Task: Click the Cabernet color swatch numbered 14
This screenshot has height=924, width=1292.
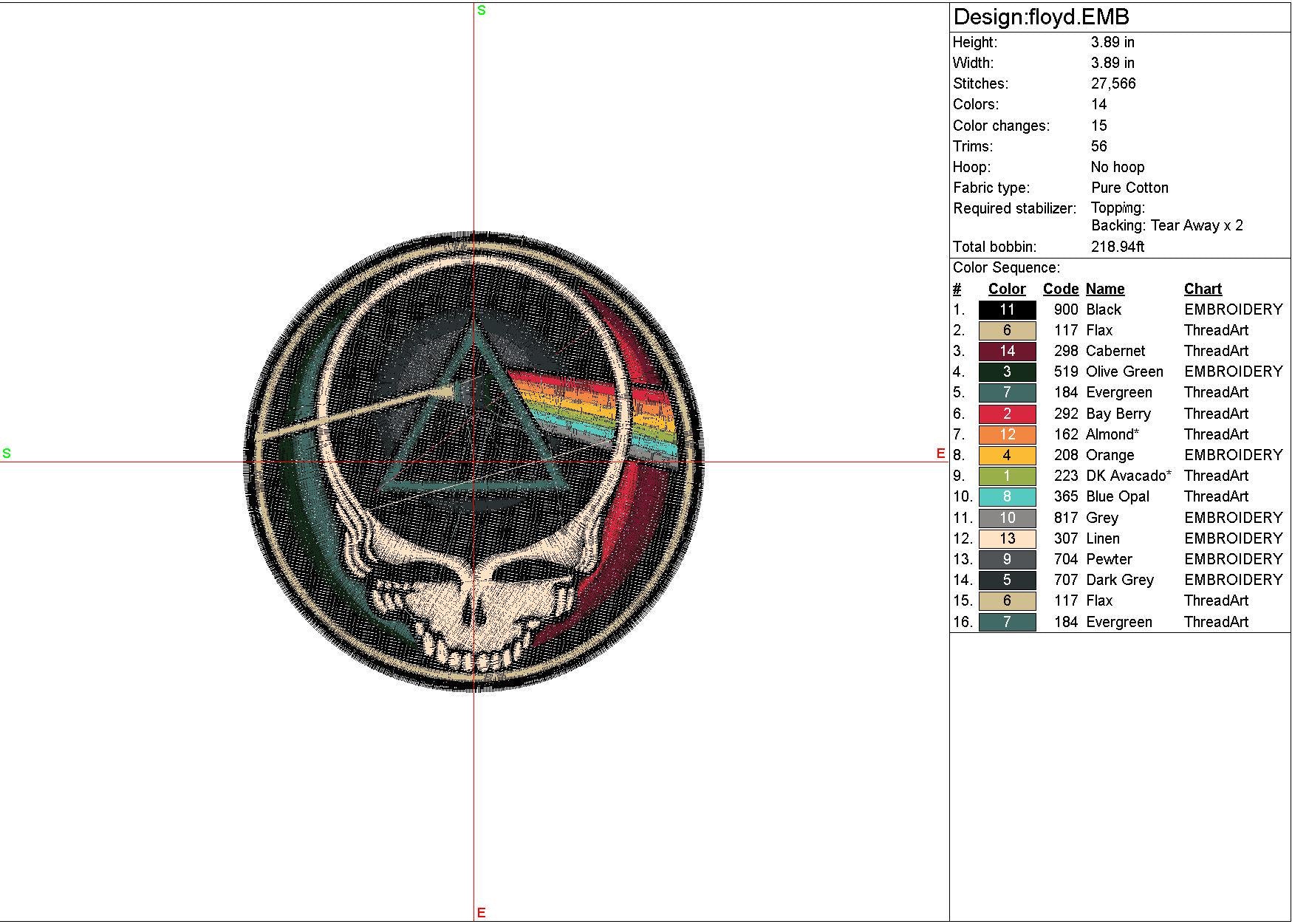Action: pos(1007,351)
